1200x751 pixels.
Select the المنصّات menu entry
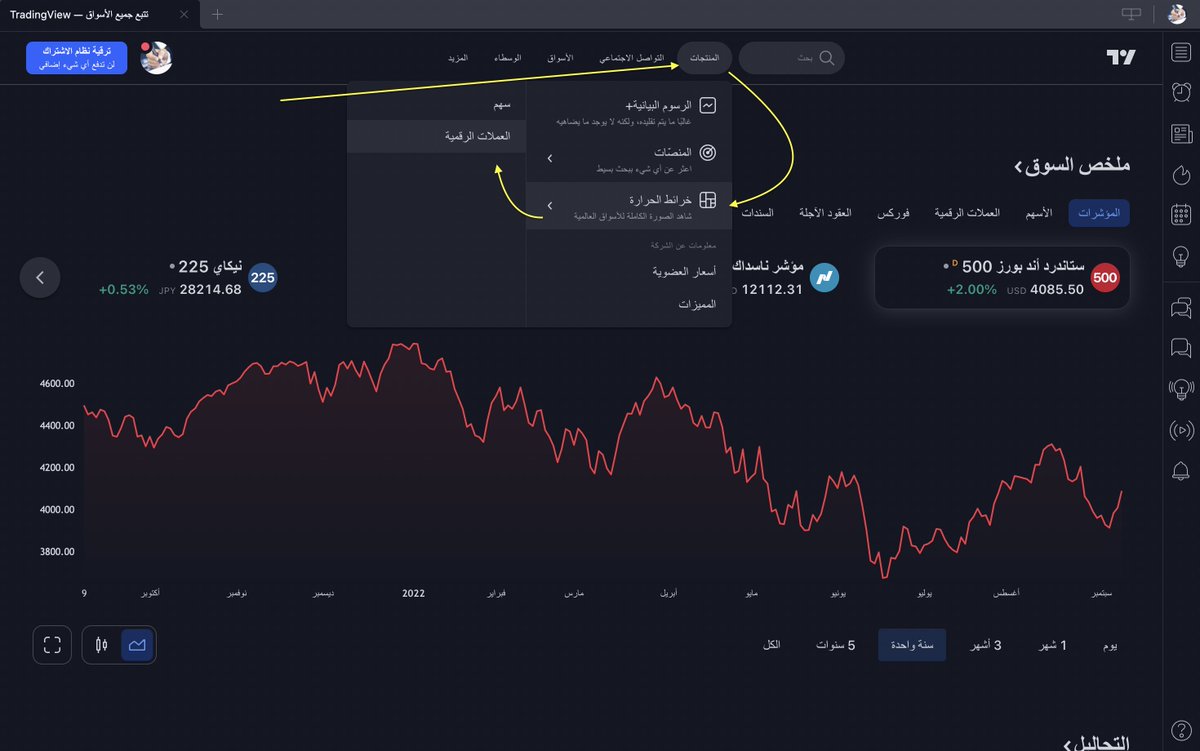tap(629, 158)
